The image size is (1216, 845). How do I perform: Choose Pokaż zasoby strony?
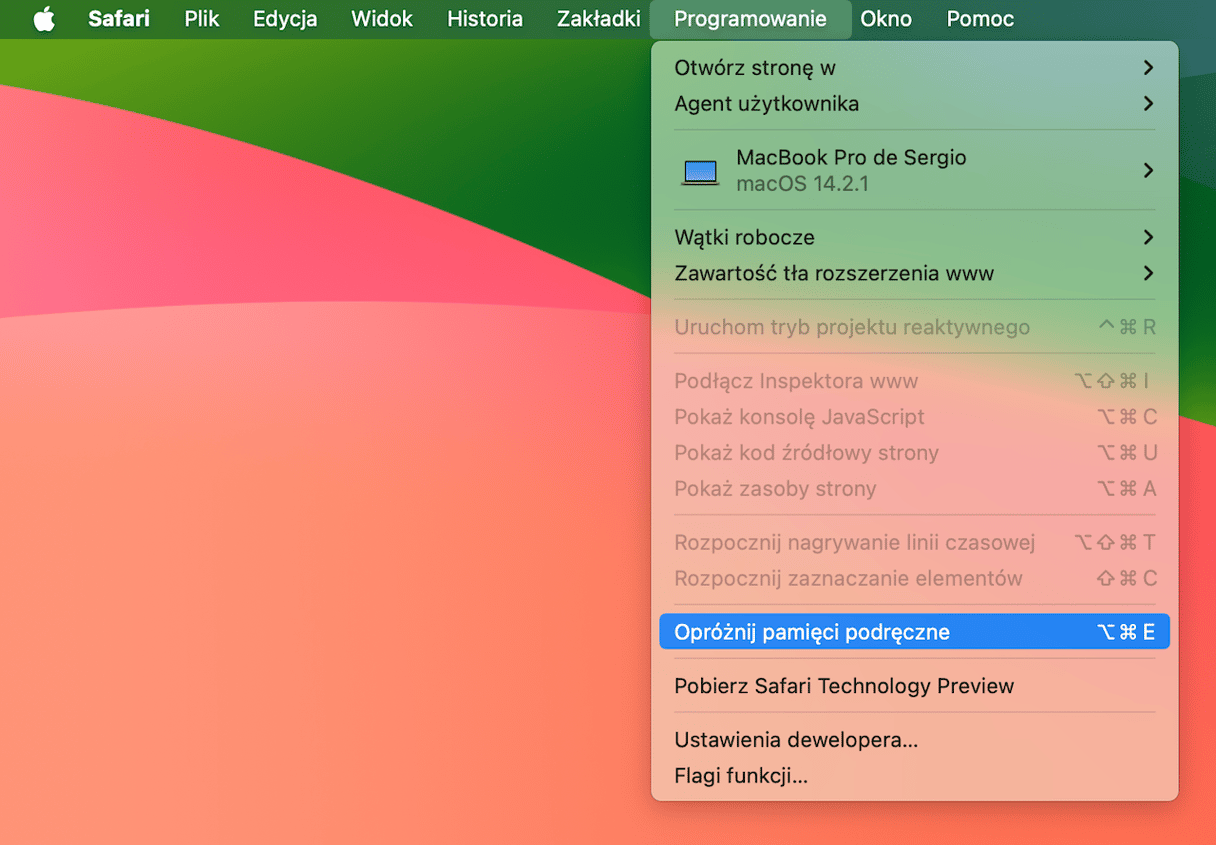[914, 489]
